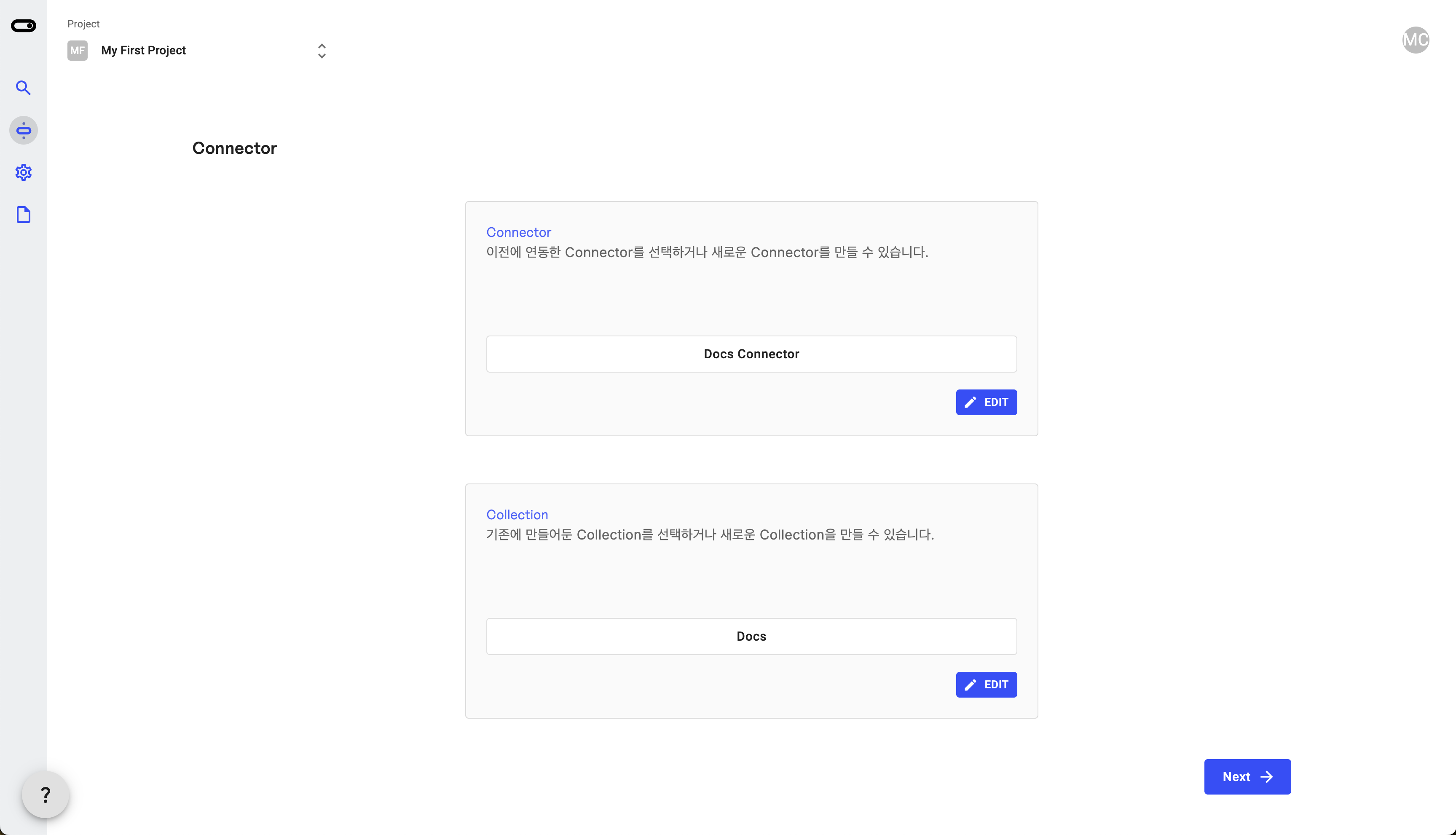Open the help question mark button
The image size is (1456, 835).
click(45, 795)
